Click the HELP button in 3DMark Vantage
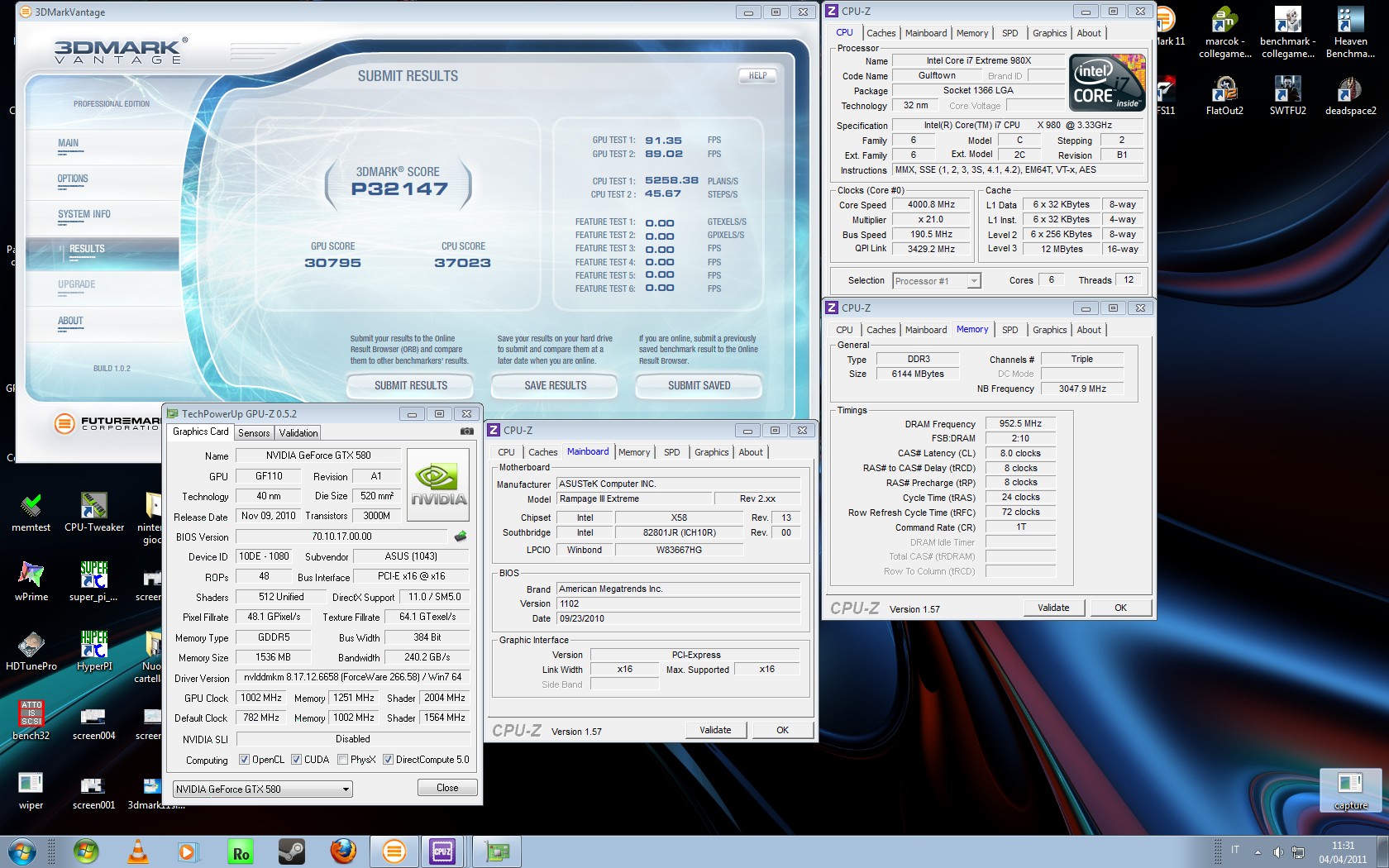 (757, 75)
